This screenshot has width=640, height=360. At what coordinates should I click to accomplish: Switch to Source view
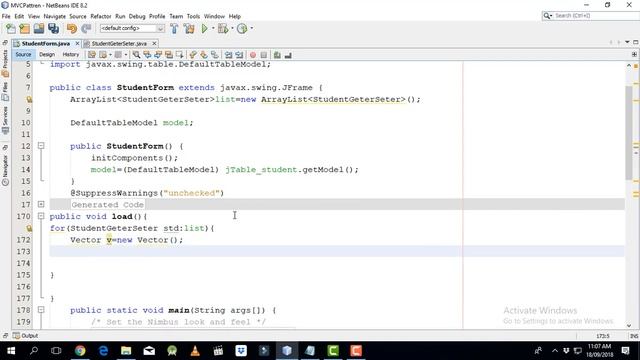23,54
